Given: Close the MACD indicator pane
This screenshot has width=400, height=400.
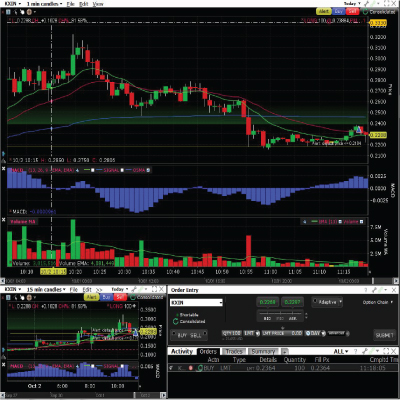Looking at the screenshot, I should pos(4,169).
